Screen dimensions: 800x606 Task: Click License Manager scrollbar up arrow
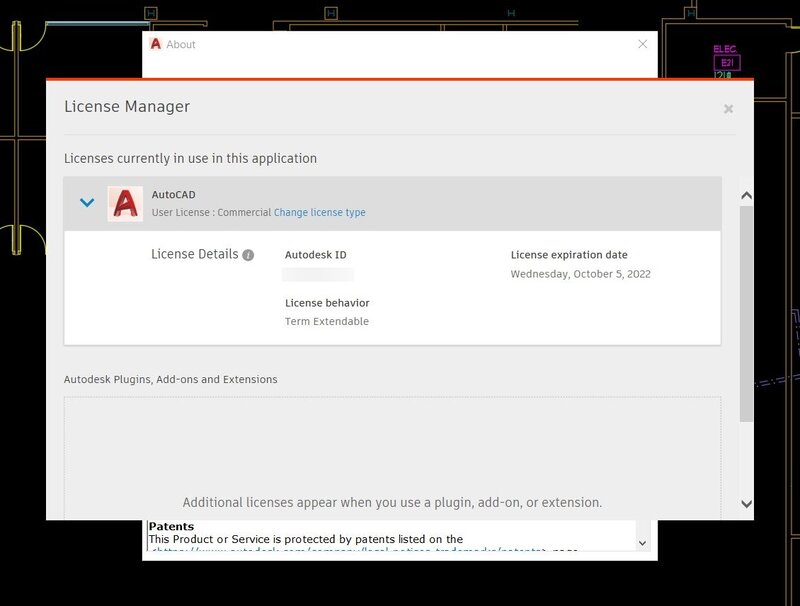point(746,195)
